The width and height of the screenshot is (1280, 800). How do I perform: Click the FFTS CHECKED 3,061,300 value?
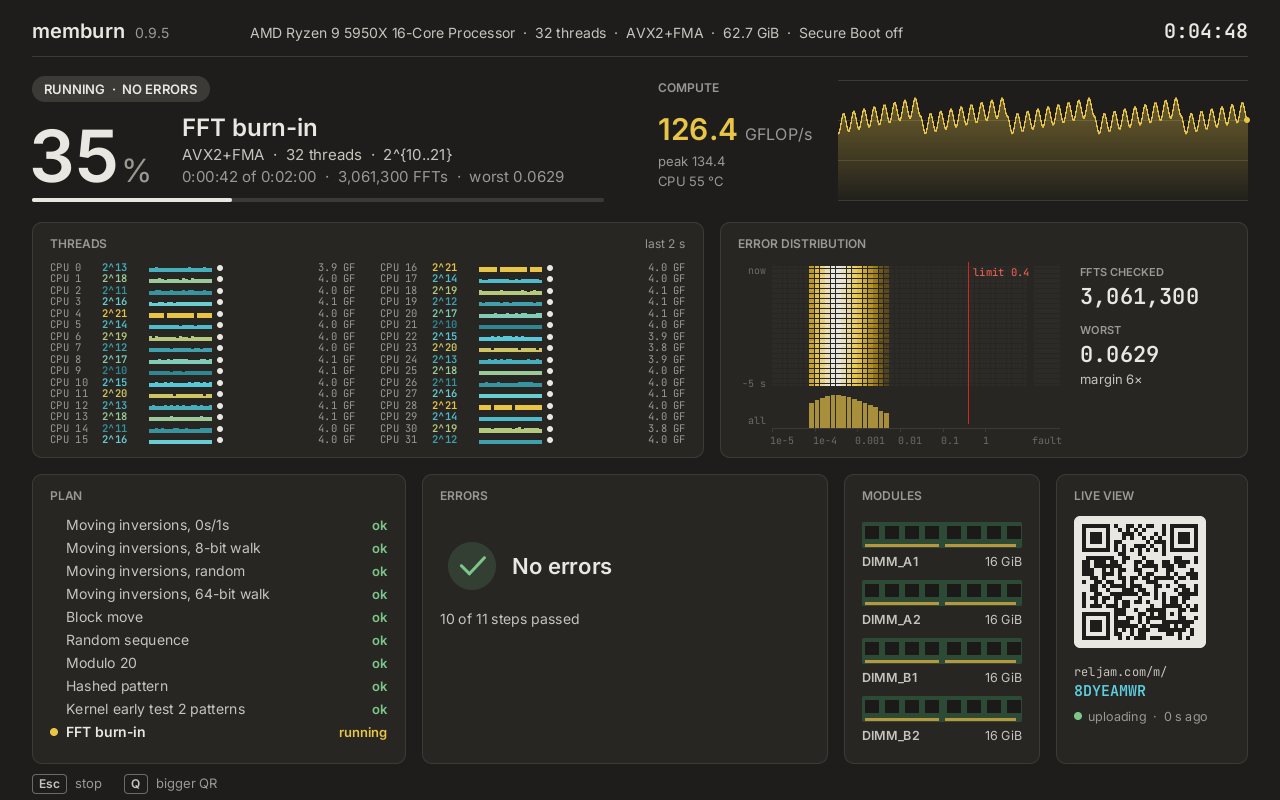[1139, 297]
